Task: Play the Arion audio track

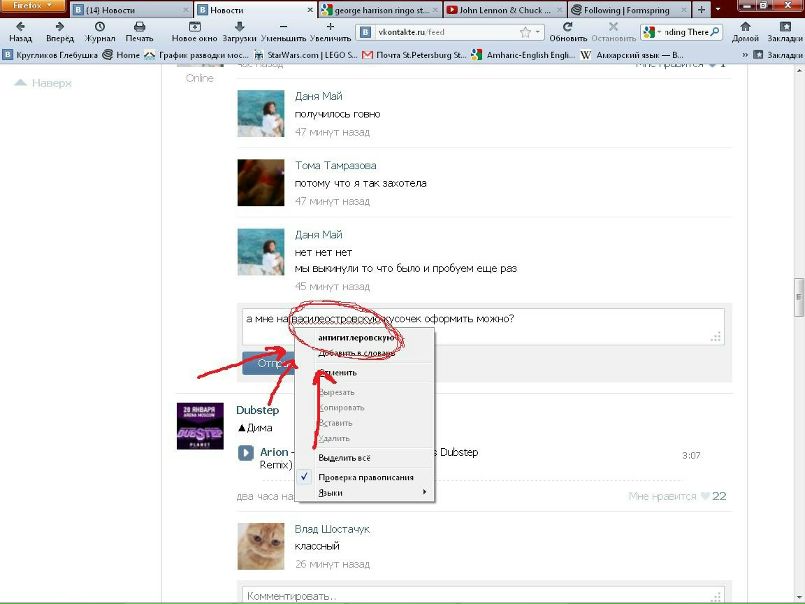Action: pos(246,453)
